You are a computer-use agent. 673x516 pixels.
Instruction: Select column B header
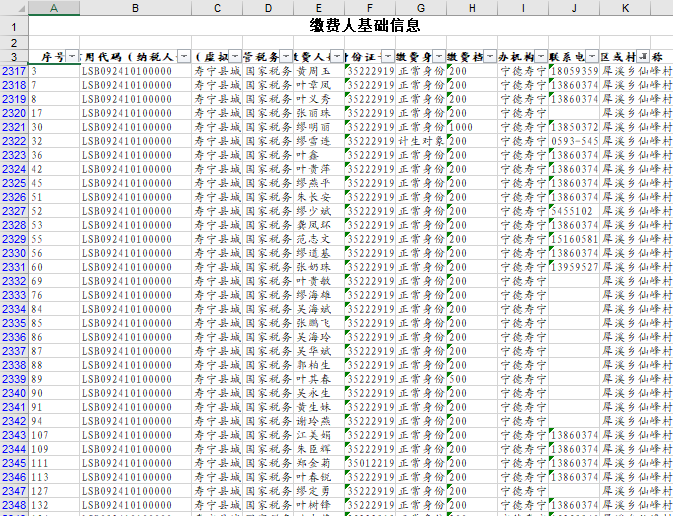[136, 8]
